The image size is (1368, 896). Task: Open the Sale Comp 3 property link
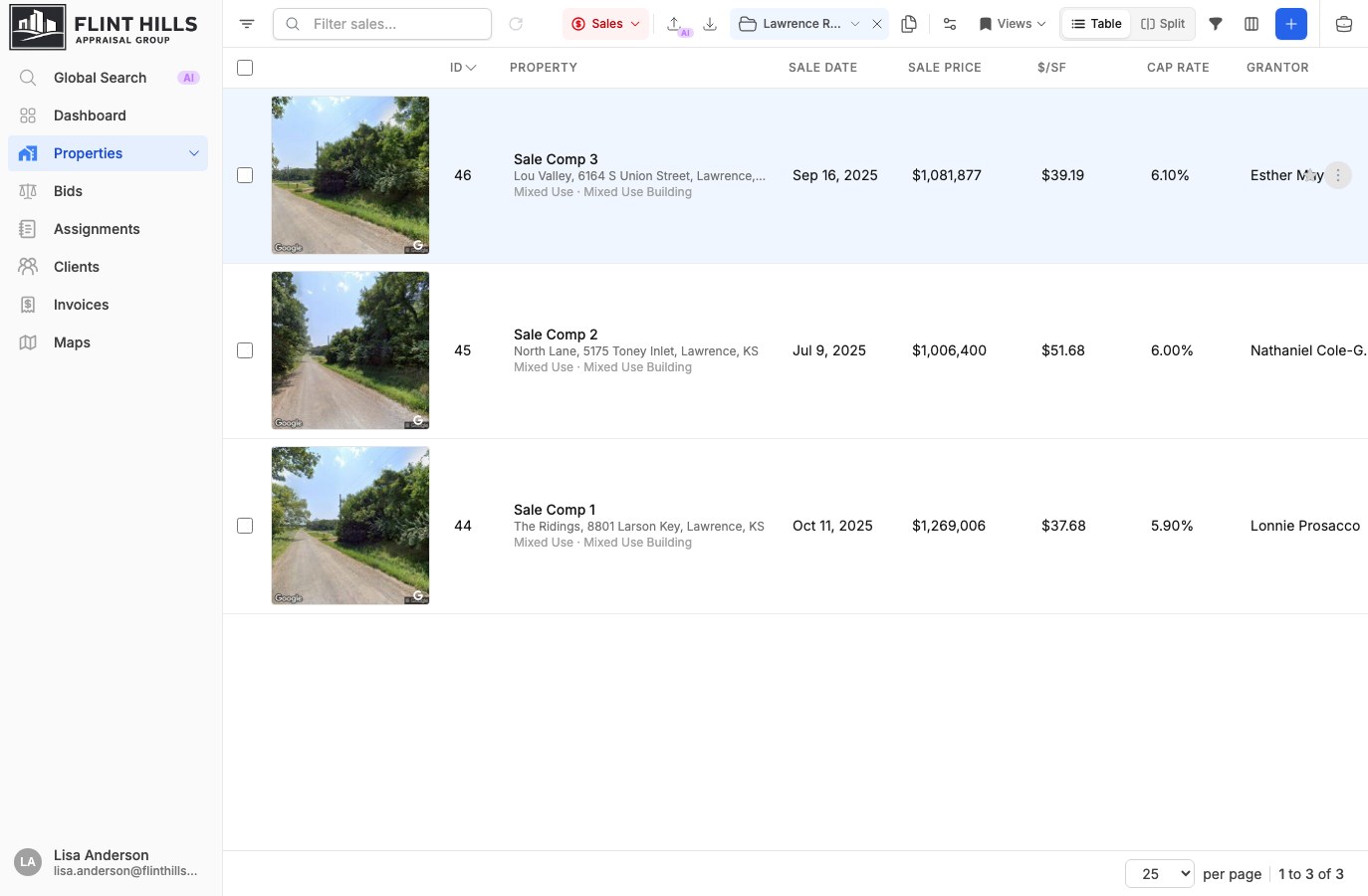[x=556, y=159]
